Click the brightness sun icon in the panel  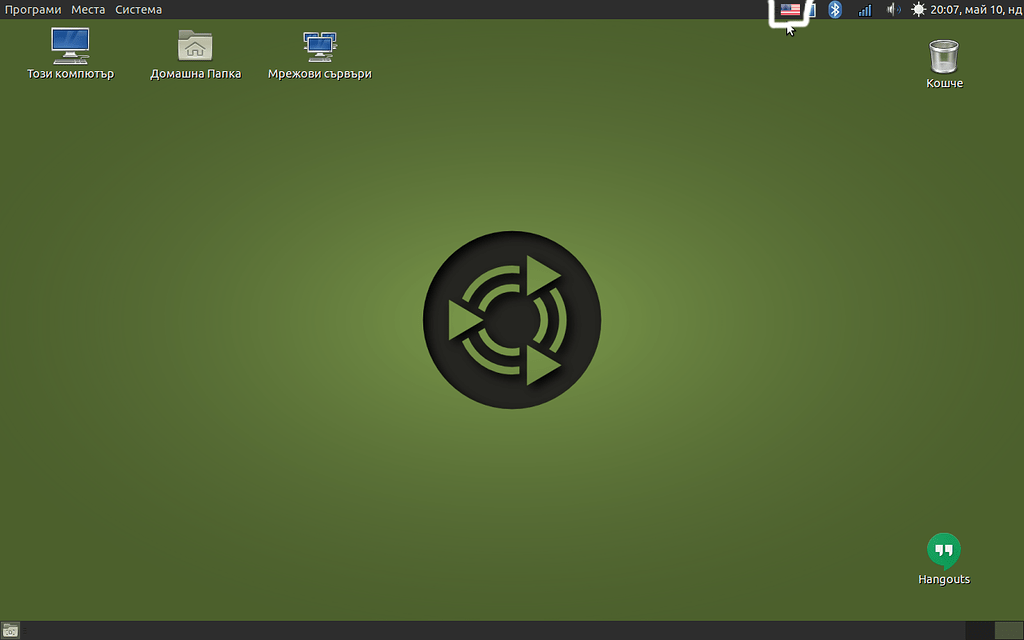918,9
